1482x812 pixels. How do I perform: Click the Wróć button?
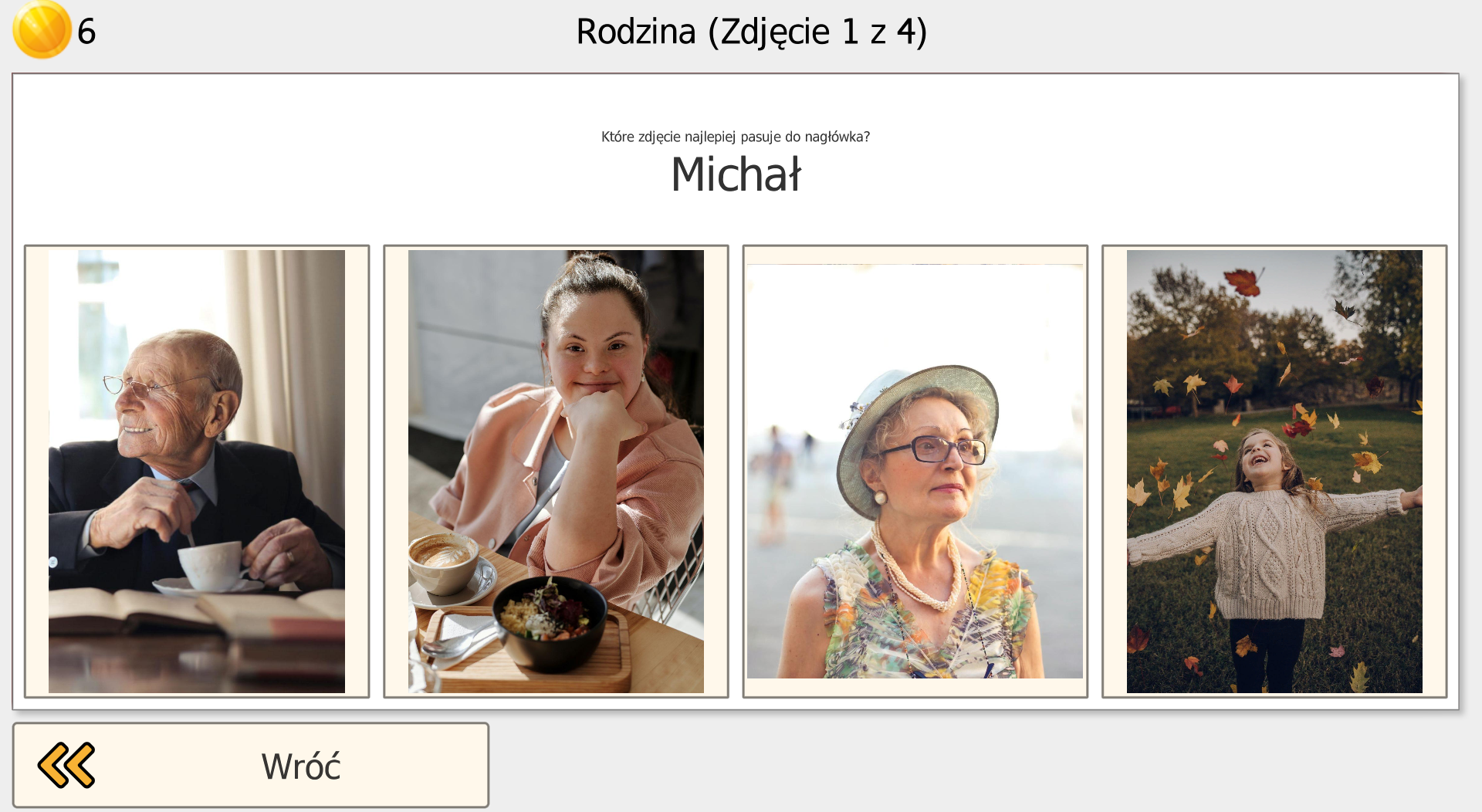tap(251, 765)
